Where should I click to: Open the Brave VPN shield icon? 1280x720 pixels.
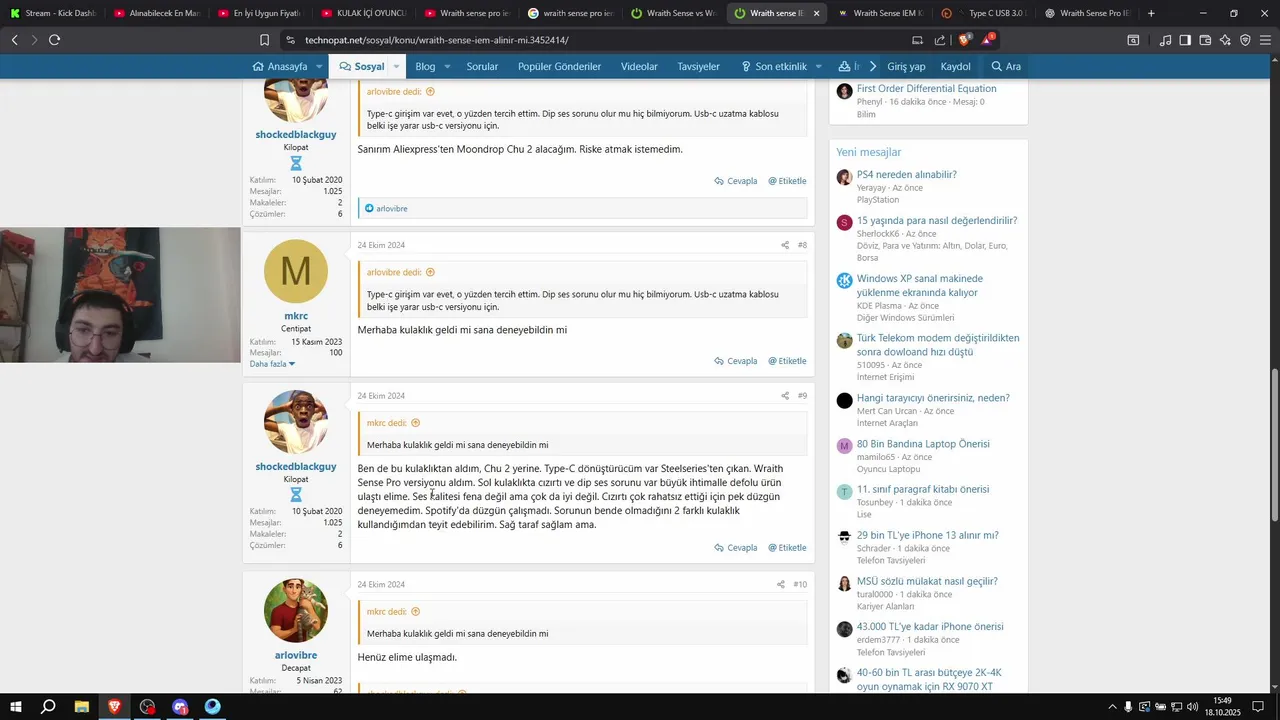1245,40
